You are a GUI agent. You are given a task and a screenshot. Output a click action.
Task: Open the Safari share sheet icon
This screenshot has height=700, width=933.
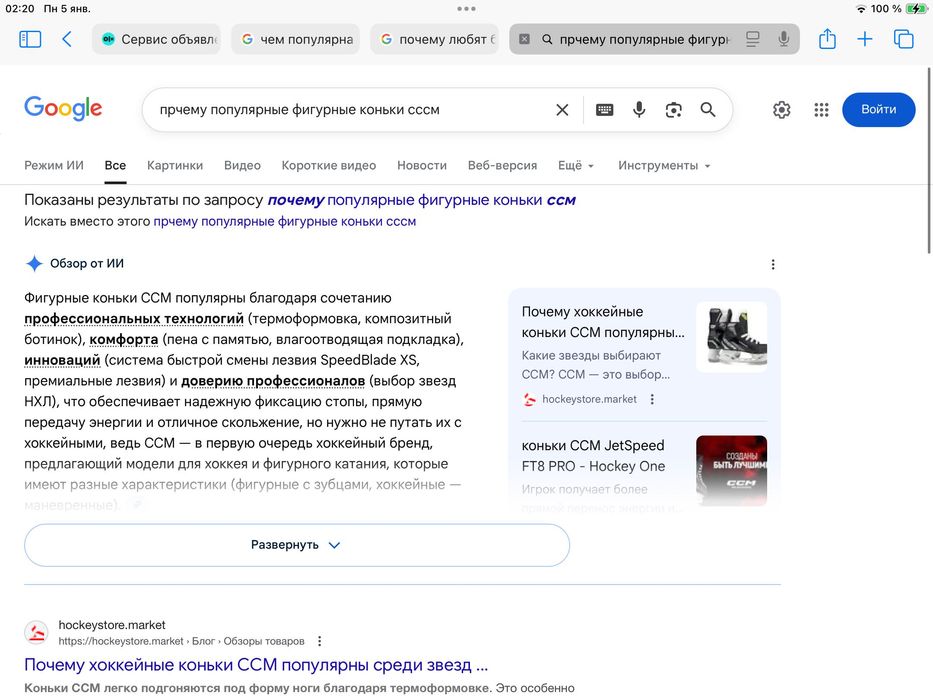(827, 39)
